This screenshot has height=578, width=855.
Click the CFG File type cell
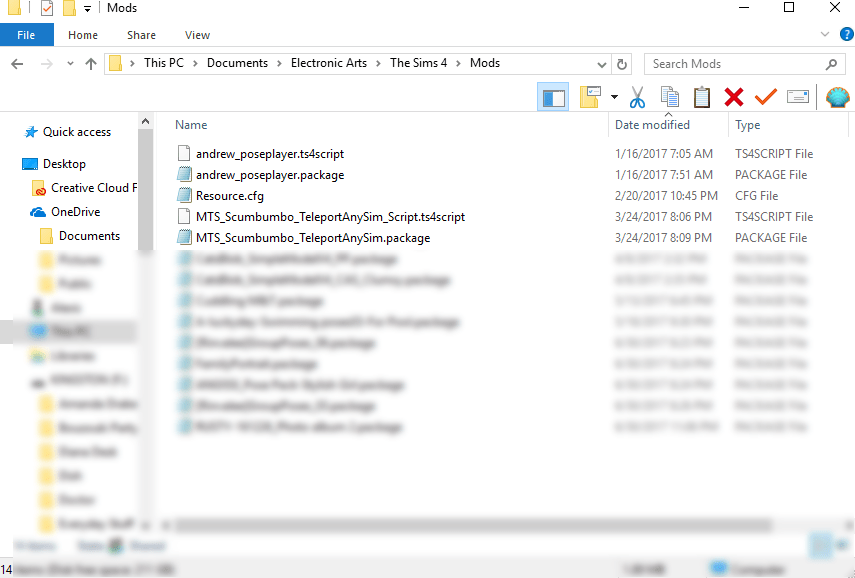(x=756, y=196)
